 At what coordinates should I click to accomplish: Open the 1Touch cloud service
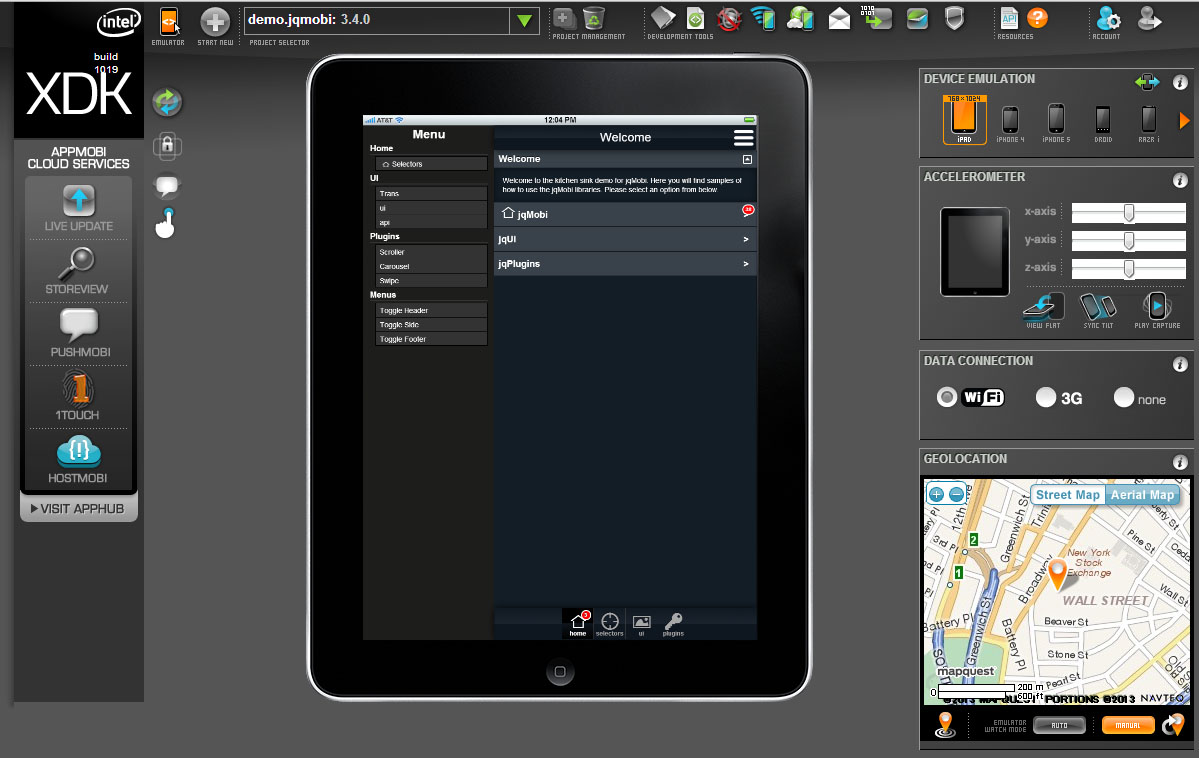point(77,396)
